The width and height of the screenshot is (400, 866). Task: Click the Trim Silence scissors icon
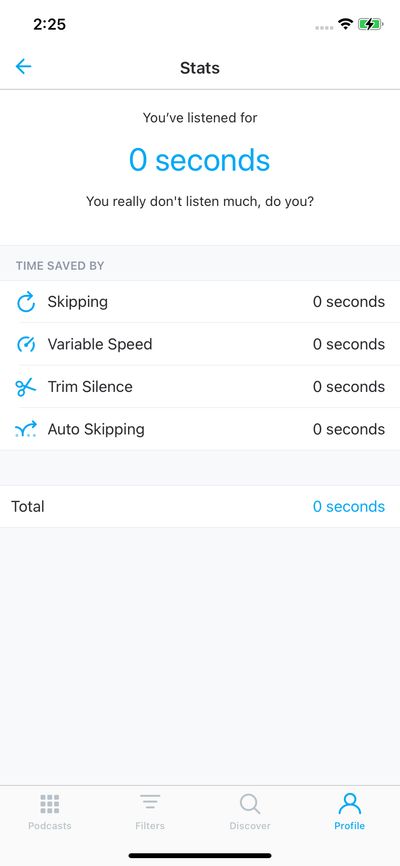(25, 387)
